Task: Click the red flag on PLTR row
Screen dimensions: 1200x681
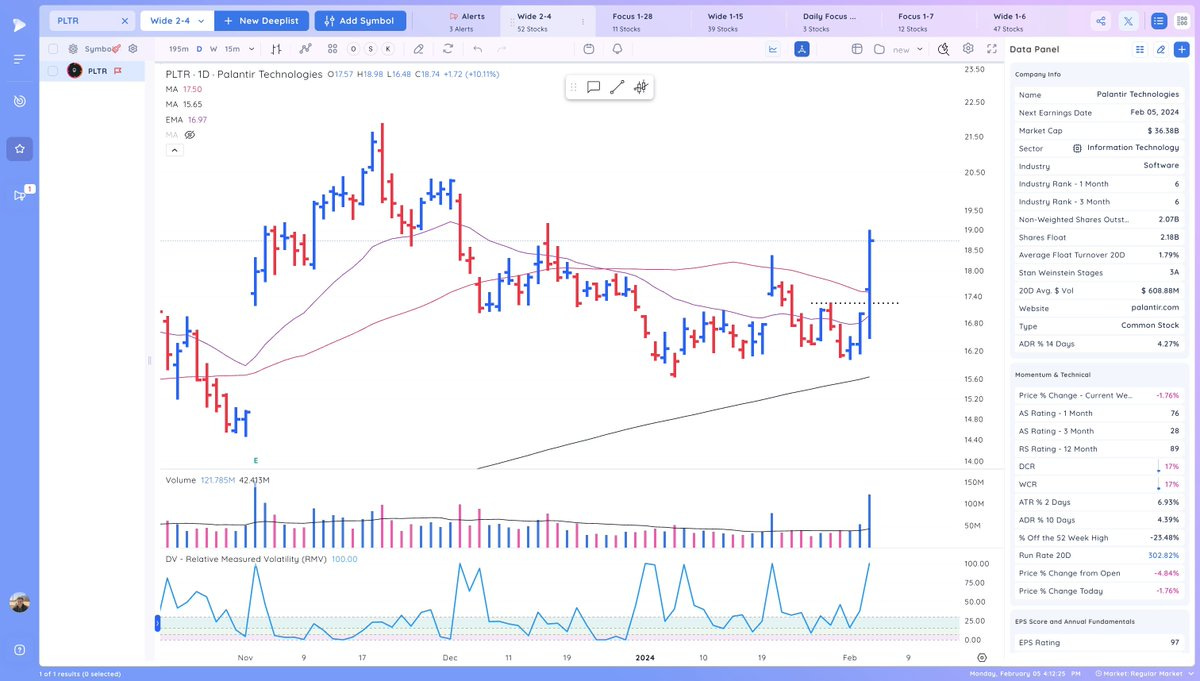Action: click(x=117, y=71)
